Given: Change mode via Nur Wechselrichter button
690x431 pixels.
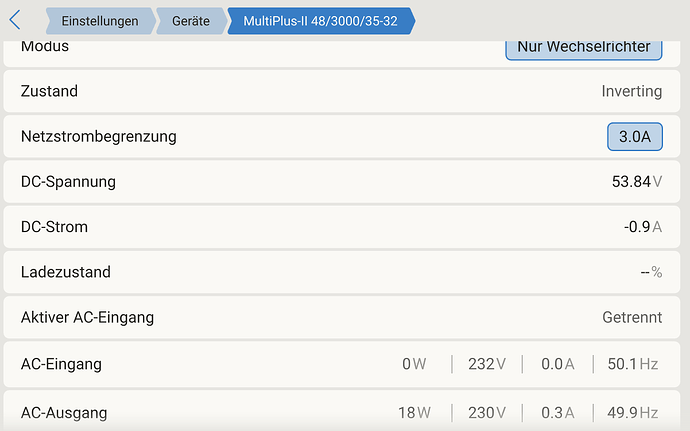Looking at the screenshot, I should coord(584,50).
